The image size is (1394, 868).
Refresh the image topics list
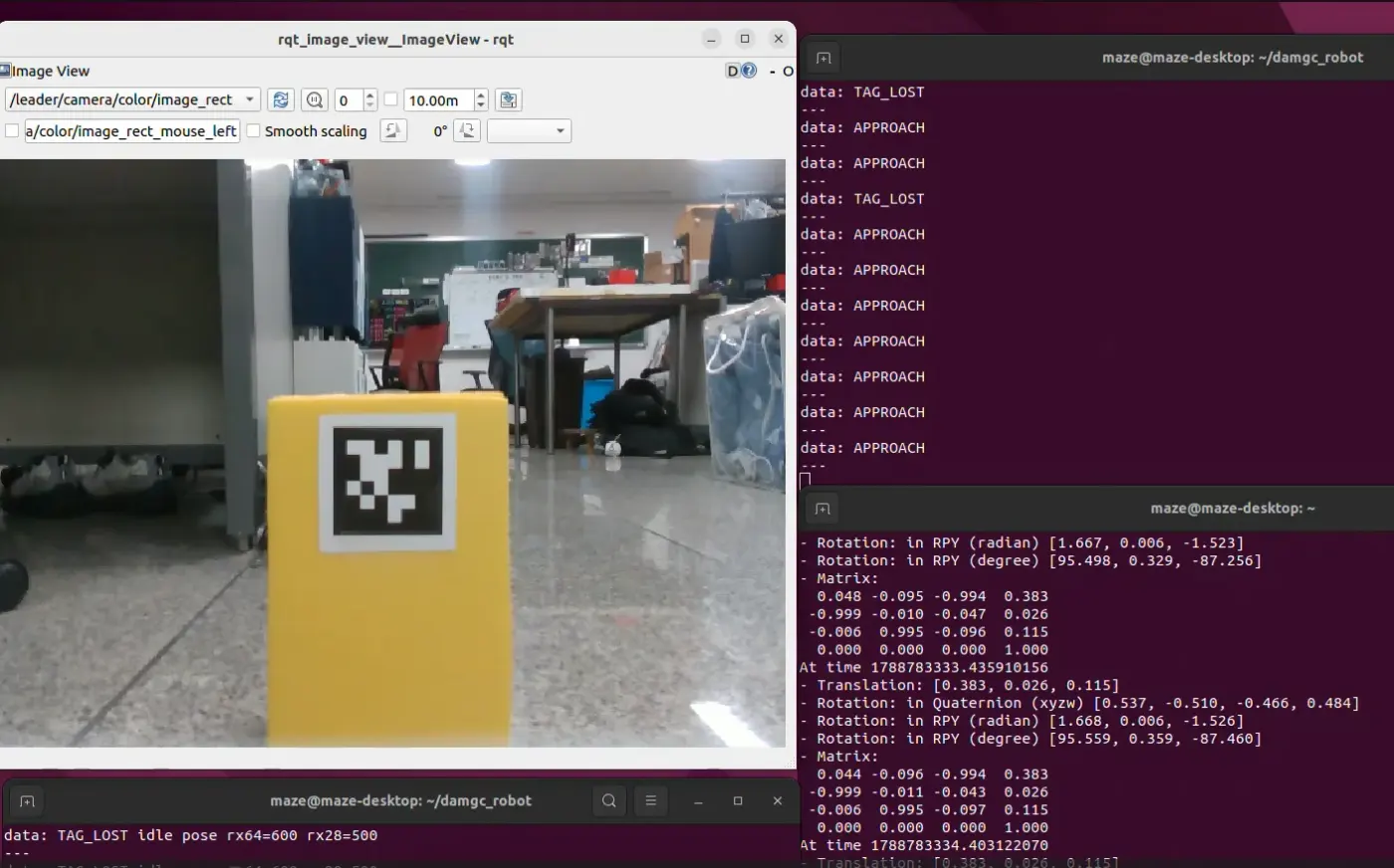point(281,100)
